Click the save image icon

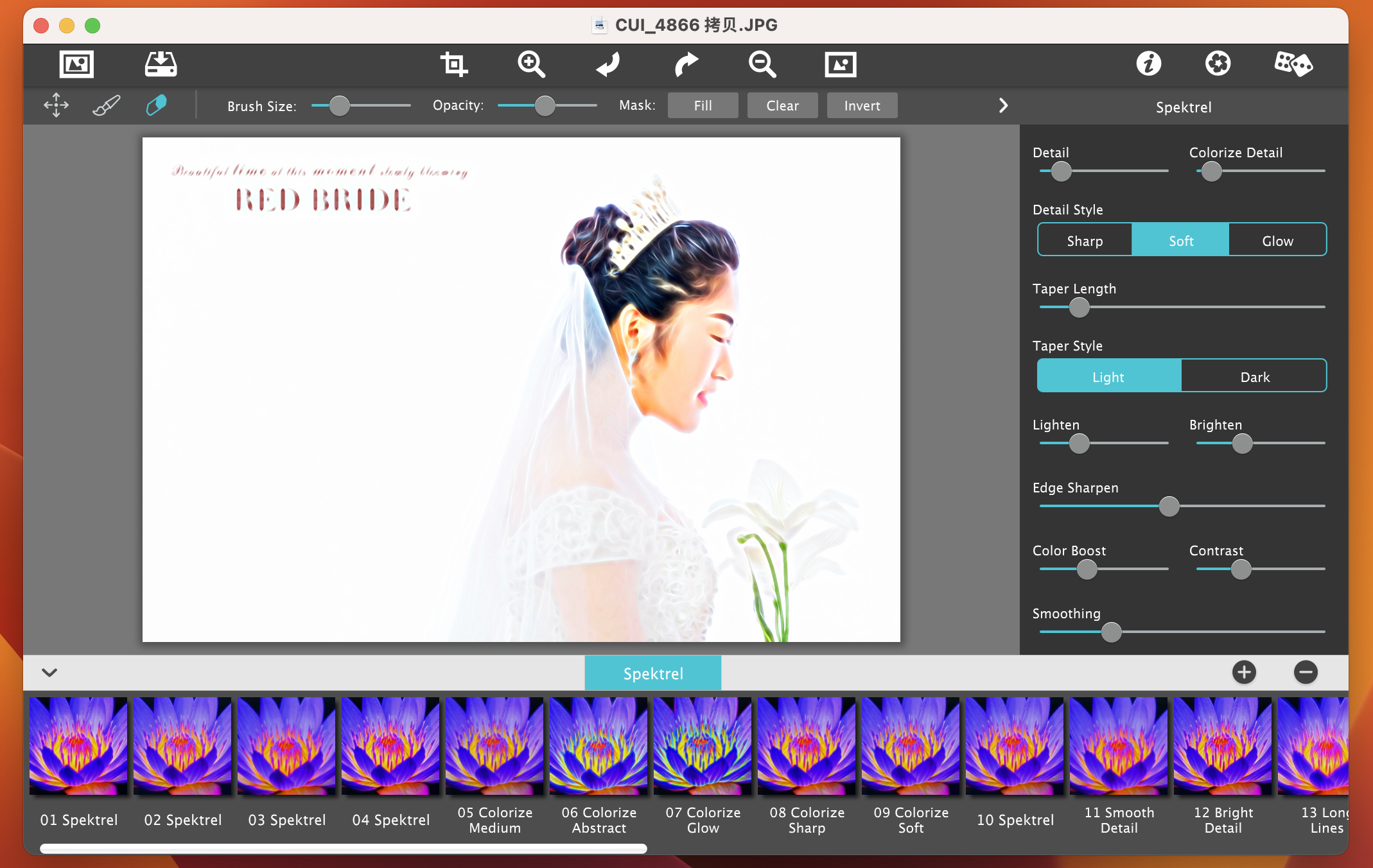pos(161,64)
